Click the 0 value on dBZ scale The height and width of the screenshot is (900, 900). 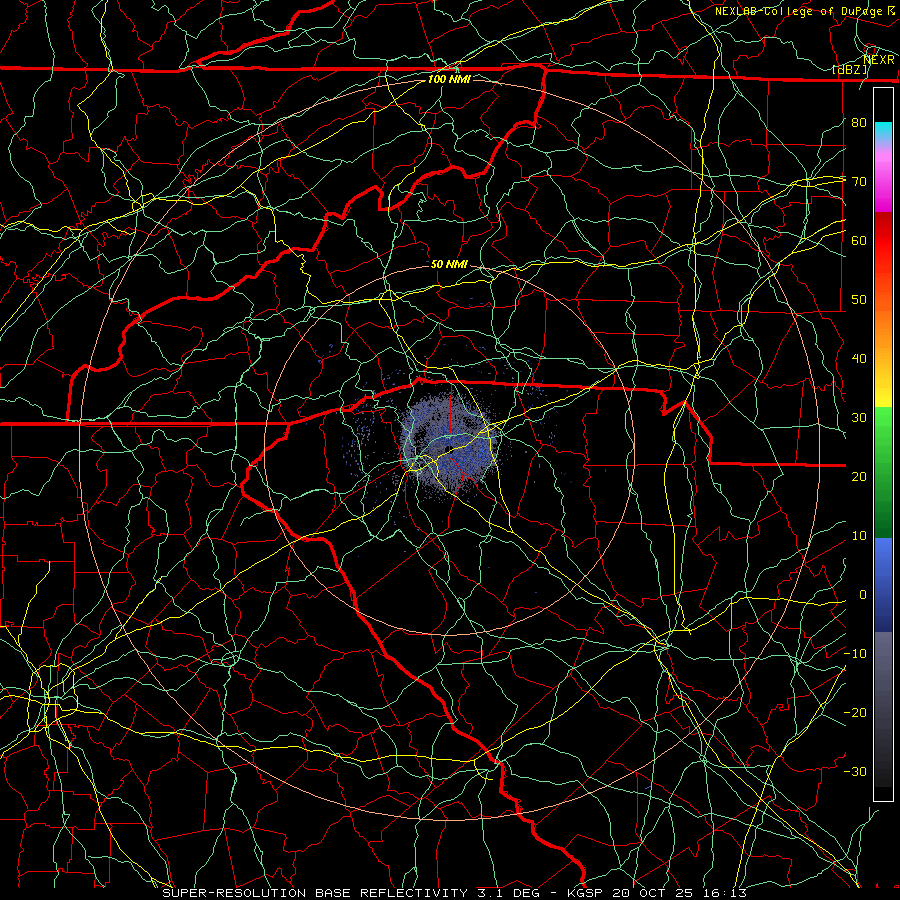863,595
